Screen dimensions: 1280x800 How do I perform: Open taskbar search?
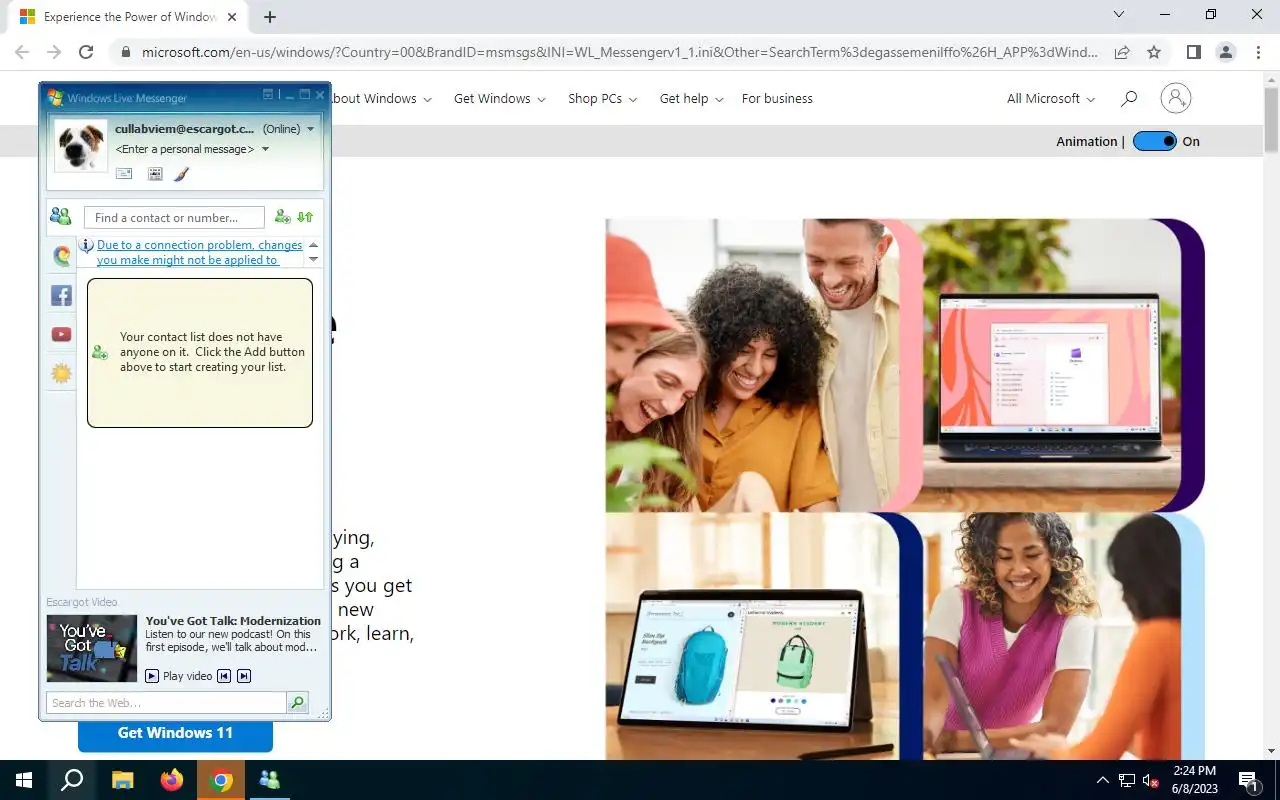72,780
